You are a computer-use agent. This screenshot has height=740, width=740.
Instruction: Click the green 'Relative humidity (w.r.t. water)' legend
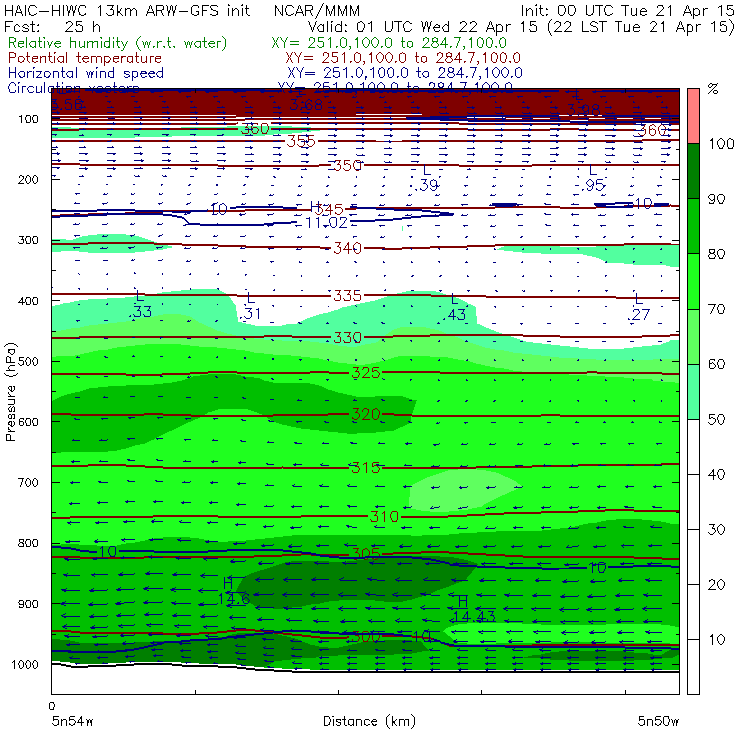pyautogui.click(x=118, y=43)
